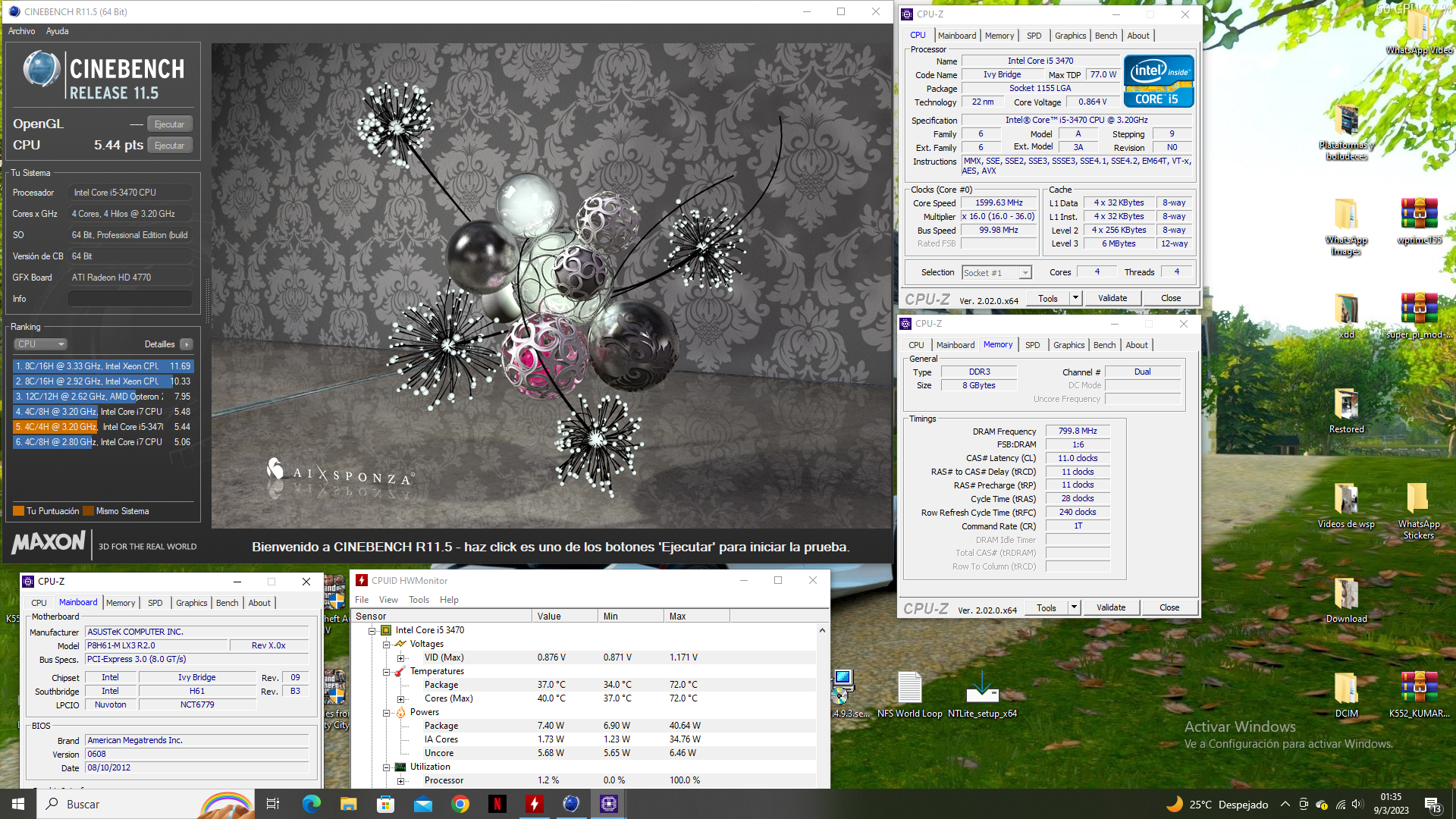Switch to Mainboard tab in top CPU-Z window
This screenshot has width=1456, height=819.
coord(957,36)
